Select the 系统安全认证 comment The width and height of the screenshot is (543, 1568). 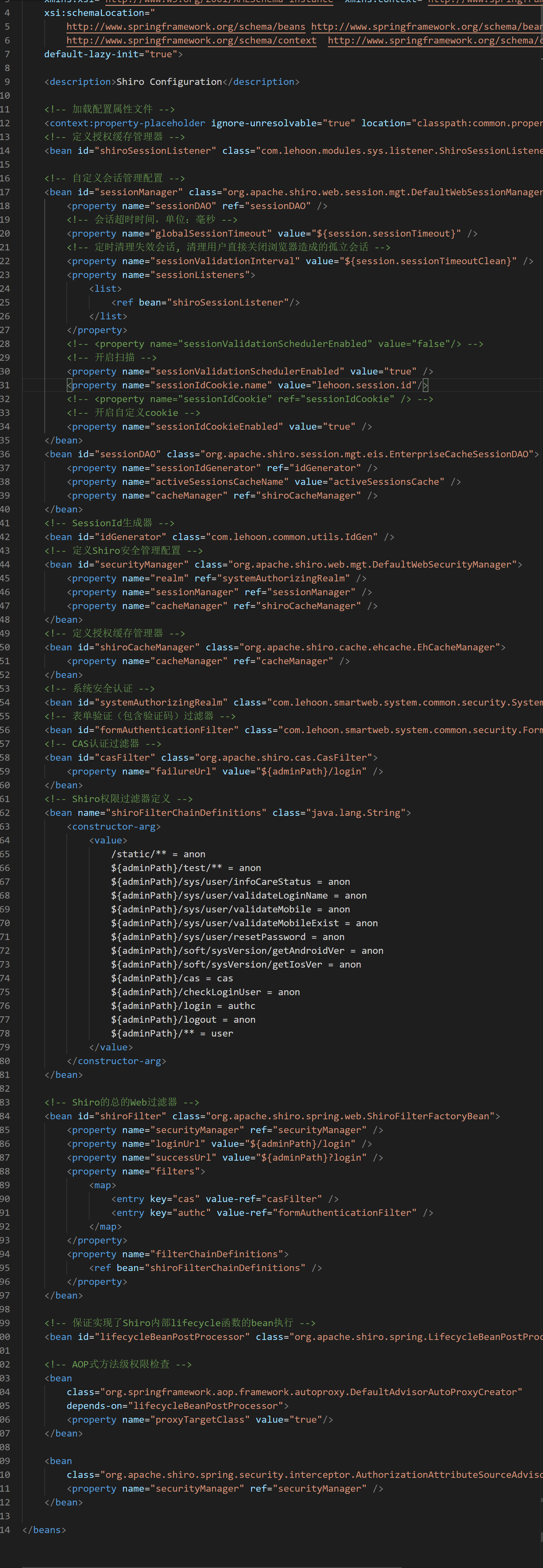coord(100,688)
